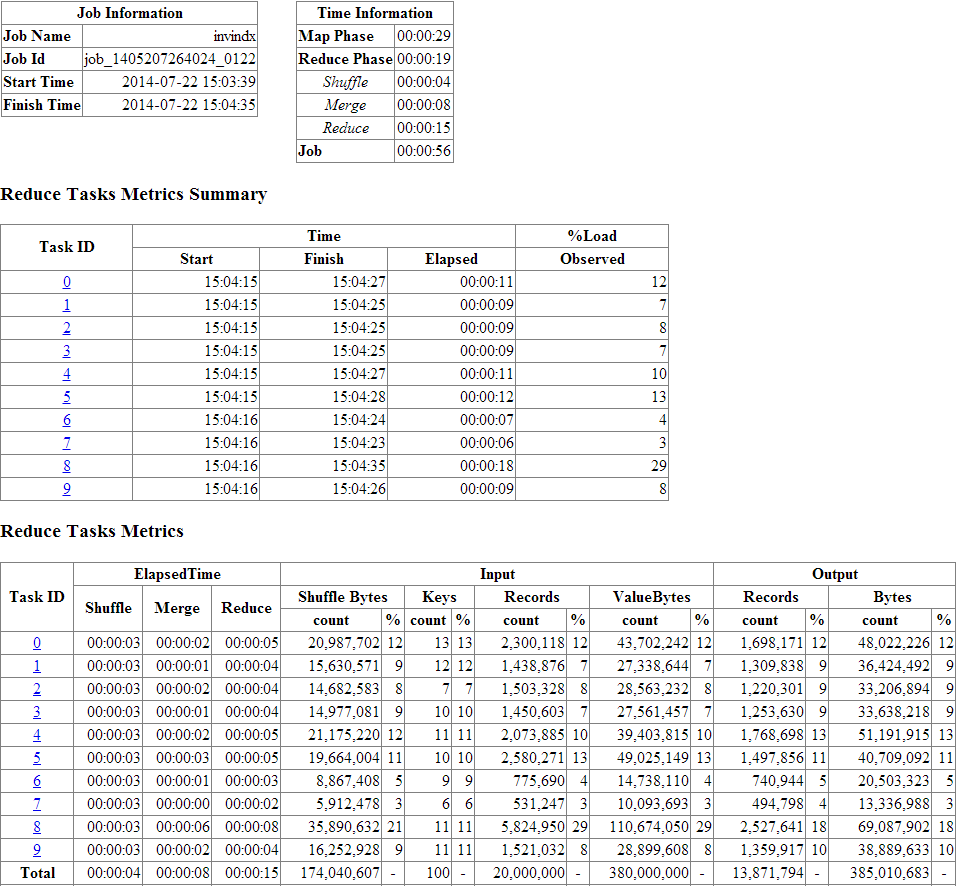Click the 'Keys' column header
Viewport: 957px width, 886px height.
(x=439, y=597)
